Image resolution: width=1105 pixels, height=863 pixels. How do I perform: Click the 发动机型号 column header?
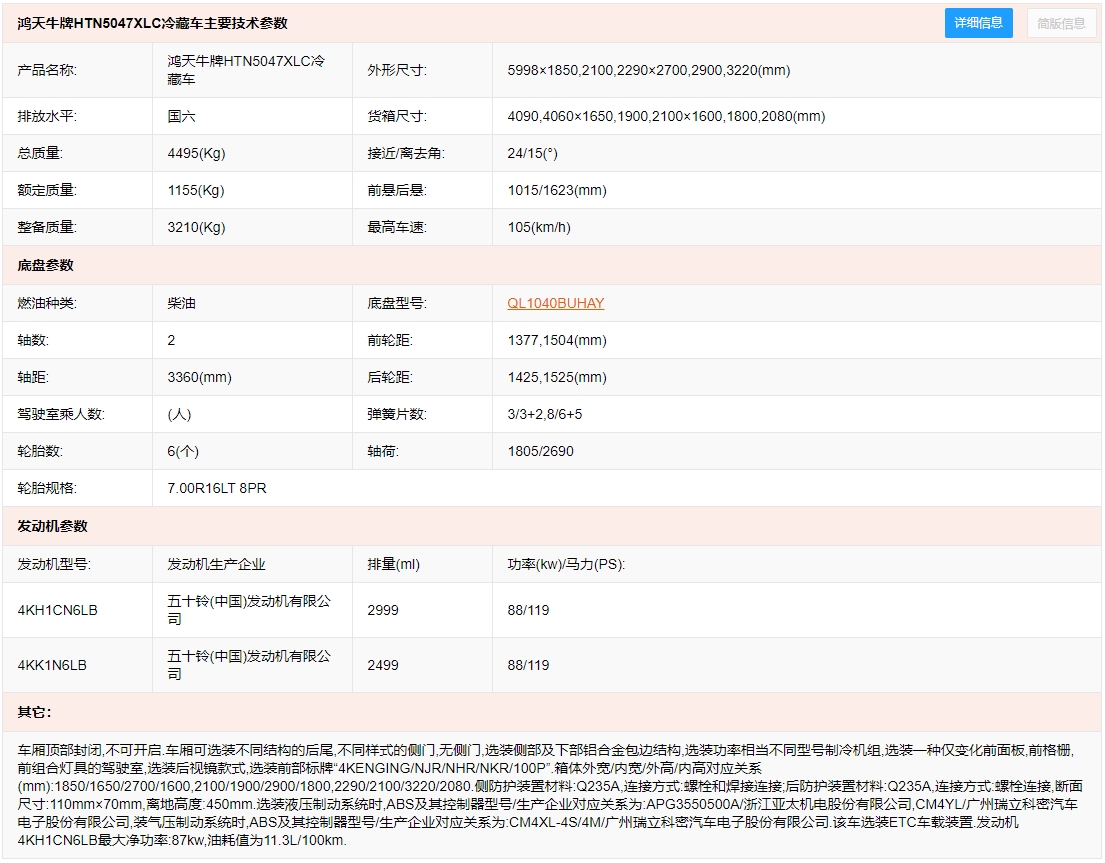54,564
